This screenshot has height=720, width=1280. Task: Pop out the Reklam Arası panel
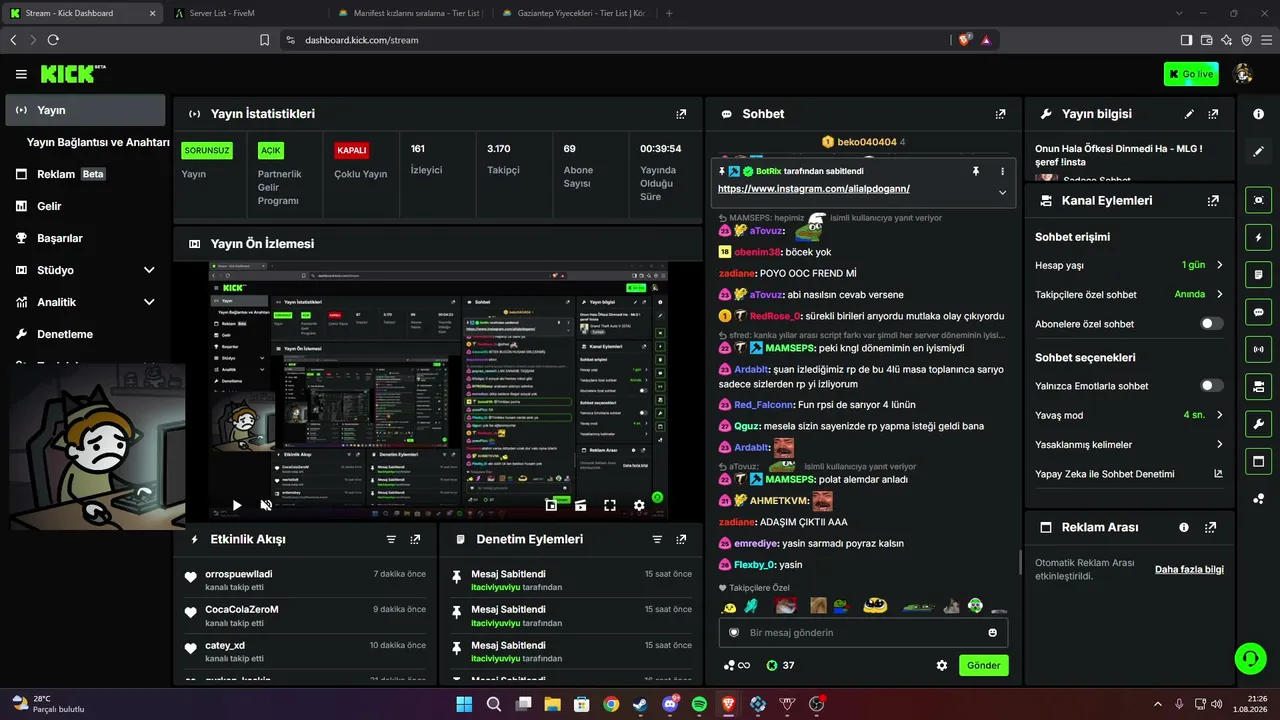point(1211,527)
